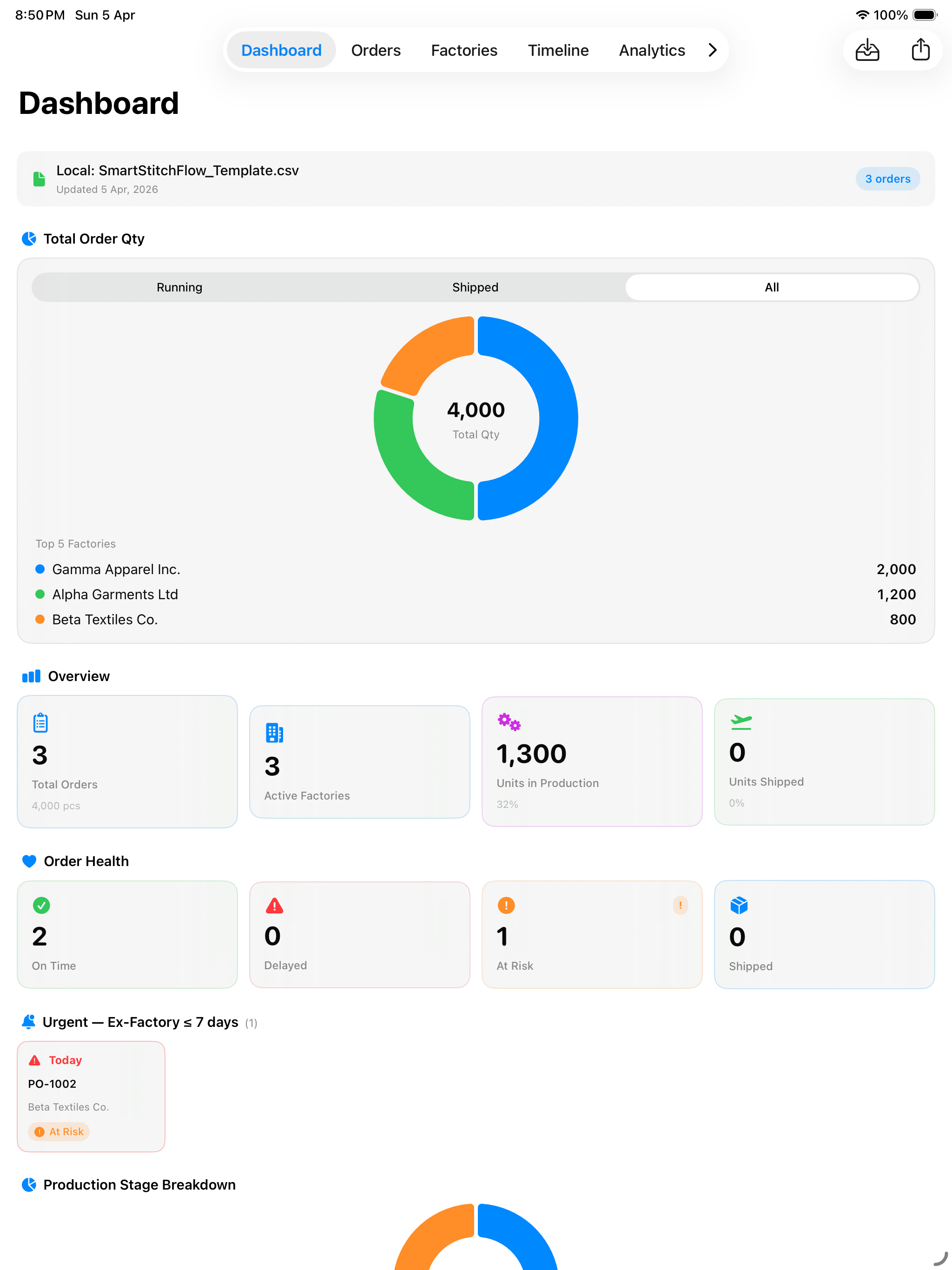
Task: Expand more tabs with the chevron arrow
Action: [713, 50]
